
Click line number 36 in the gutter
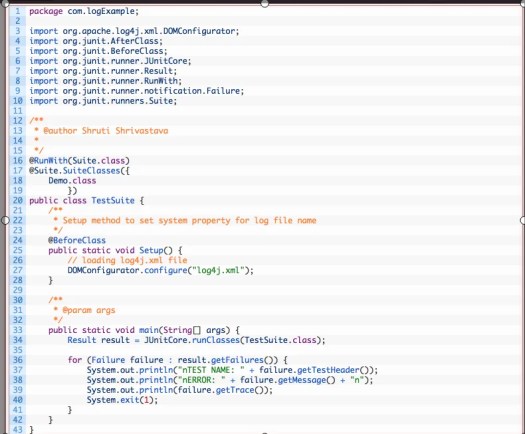[x=17, y=360]
